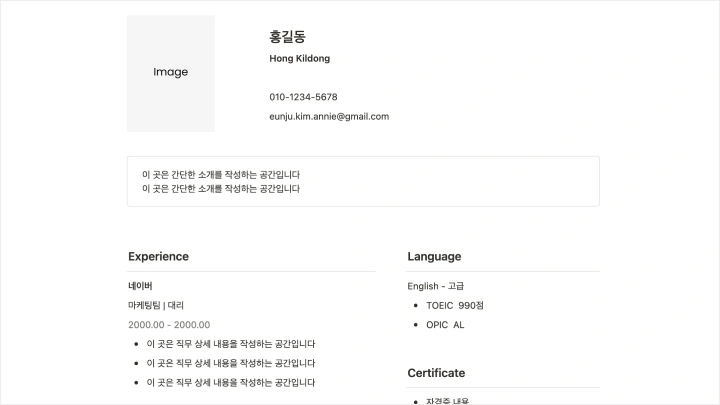Click the date range 2000.00 - 2000.00
The width and height of the screenshot is (720, 405).
click(x=169, y=325)
